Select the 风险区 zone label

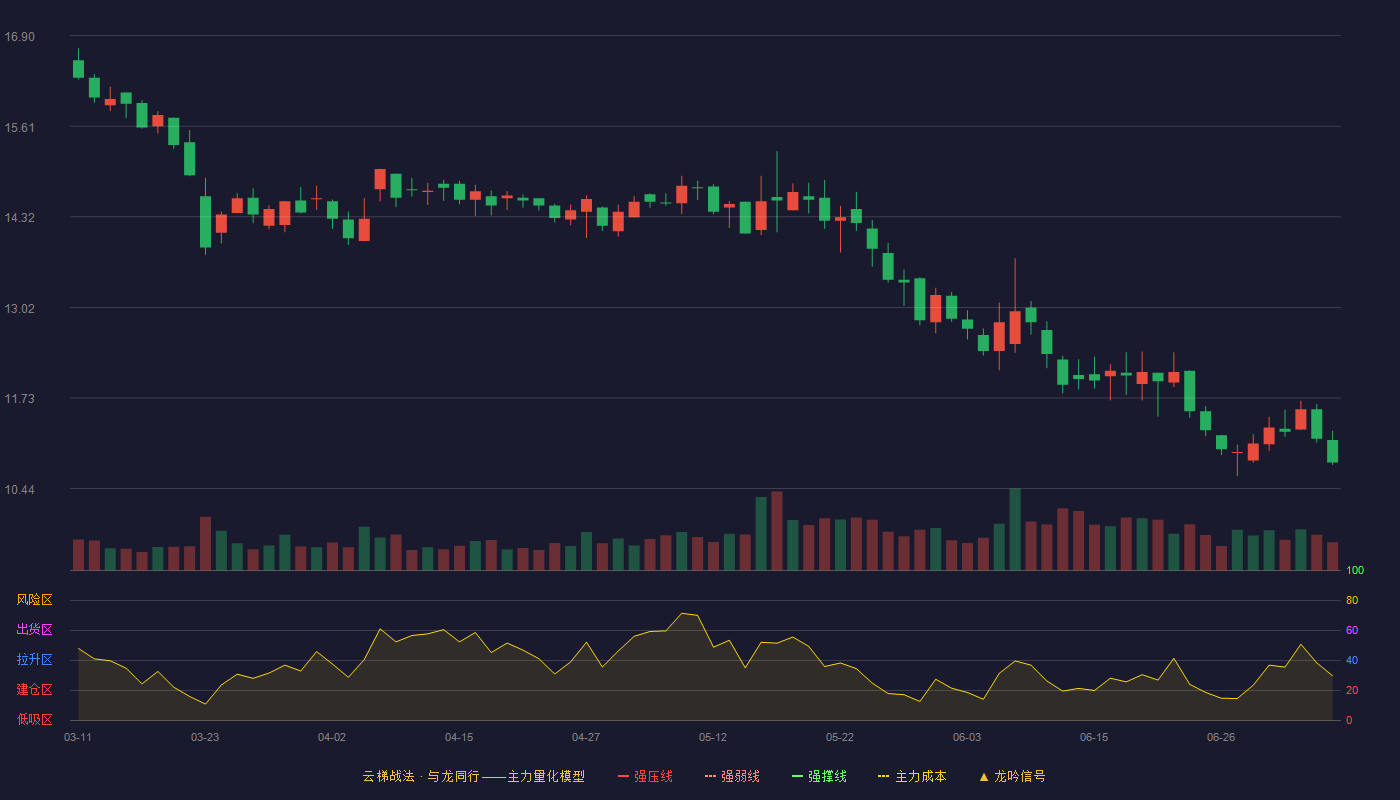tap(34, 600)
